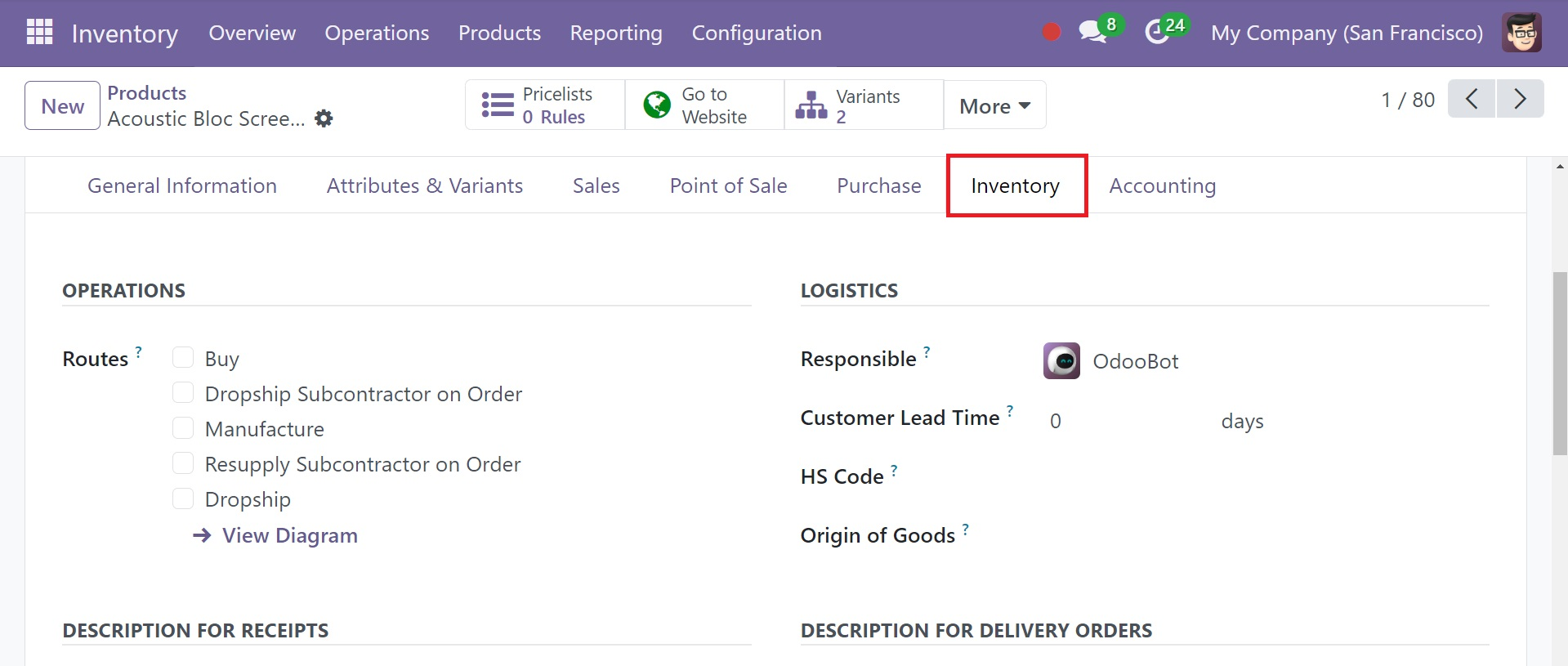Click the OdooBot avatar image
The height and width of the screenshot is (666, 1568).
pyautogui.click(x=1061, y=360)
